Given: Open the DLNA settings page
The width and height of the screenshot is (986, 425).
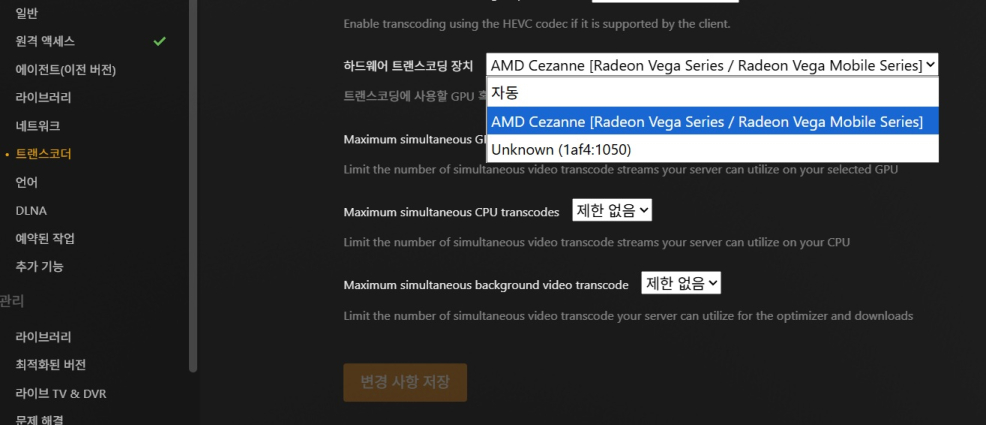Looking at the screenshot, I should 31,211.
